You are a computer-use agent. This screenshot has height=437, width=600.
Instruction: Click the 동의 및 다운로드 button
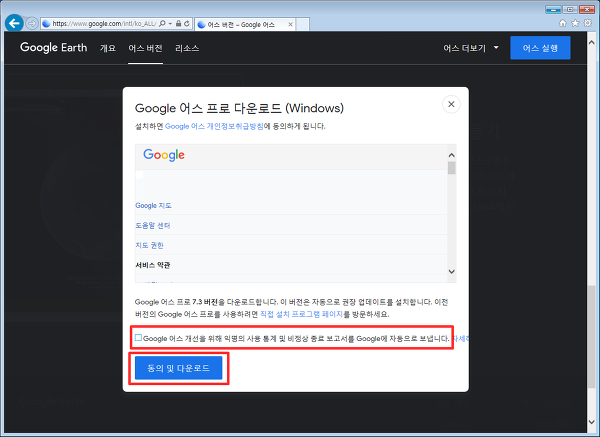[x=178, y=368]
